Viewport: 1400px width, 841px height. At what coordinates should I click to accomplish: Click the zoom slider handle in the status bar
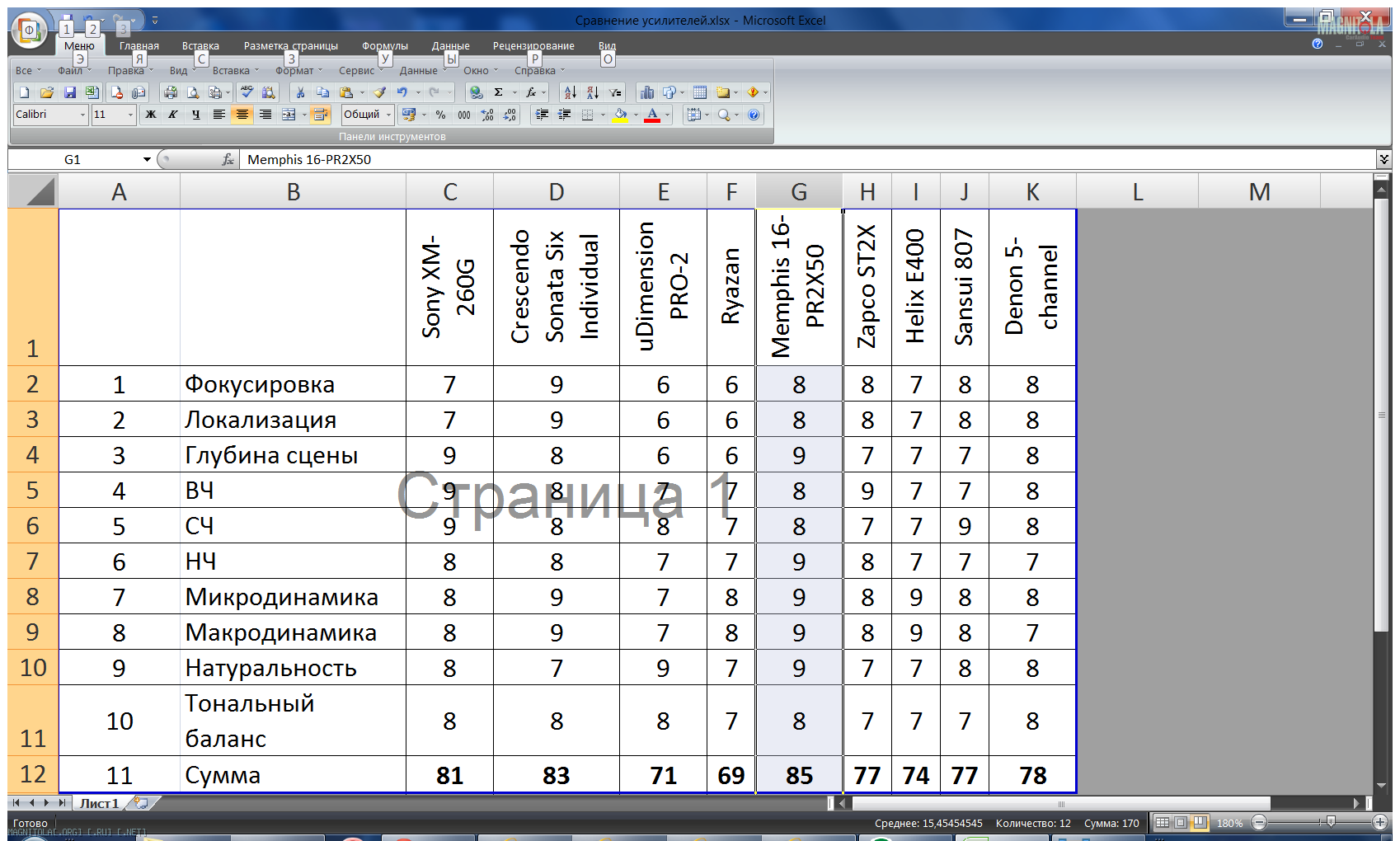tap(1330, 822)
